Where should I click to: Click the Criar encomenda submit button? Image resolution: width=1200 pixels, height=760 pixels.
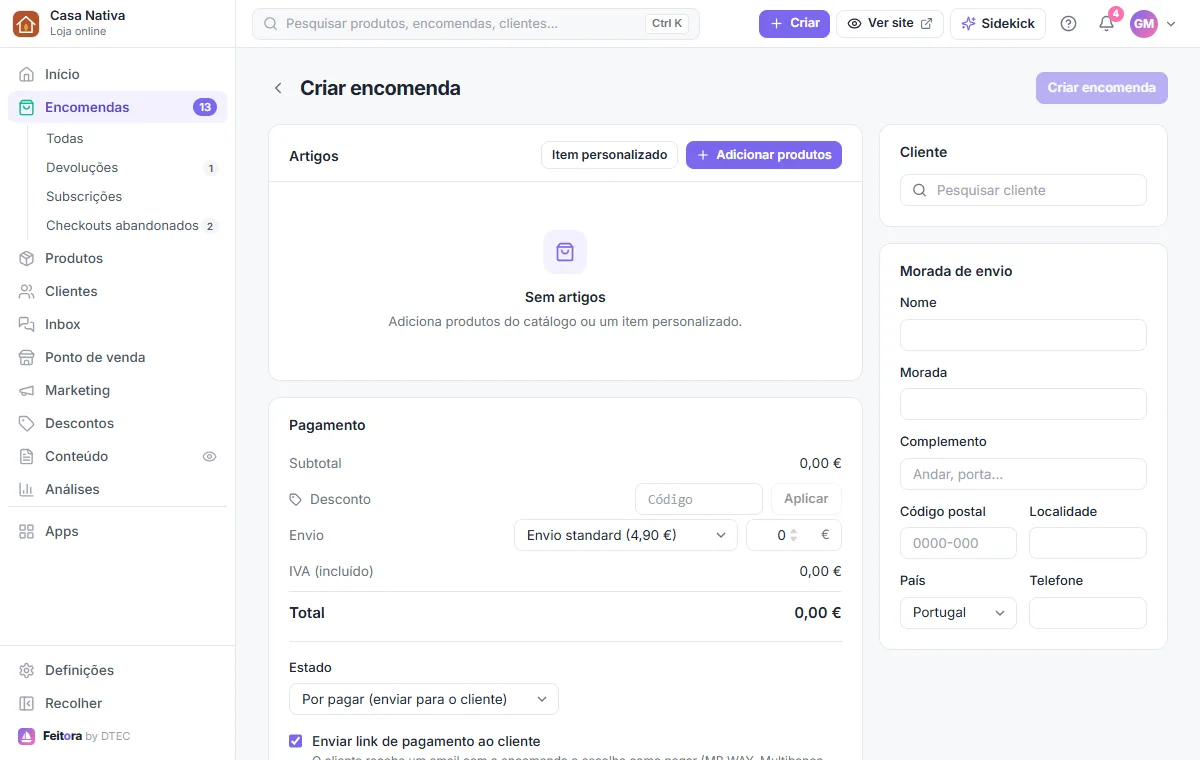coord(1101,88)
